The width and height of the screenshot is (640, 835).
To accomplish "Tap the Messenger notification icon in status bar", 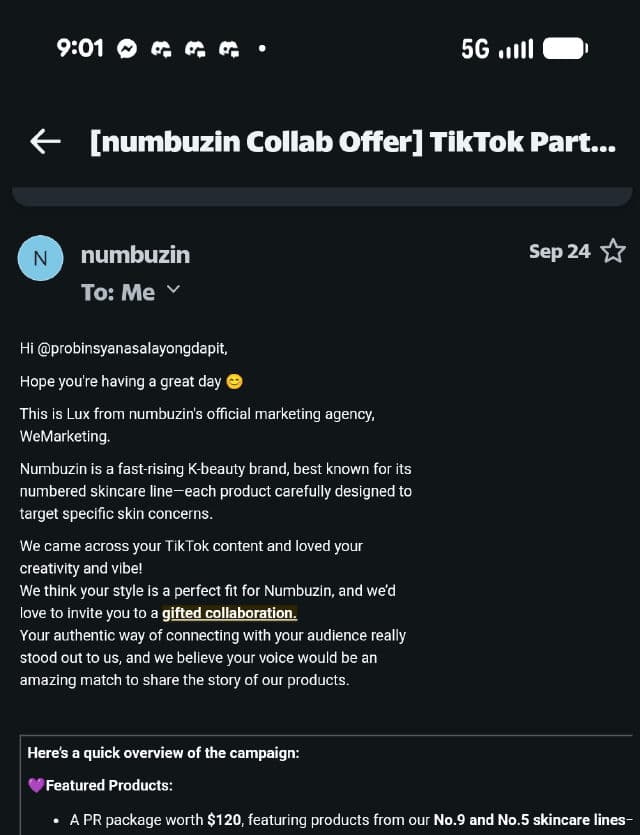I will point(127,48).
